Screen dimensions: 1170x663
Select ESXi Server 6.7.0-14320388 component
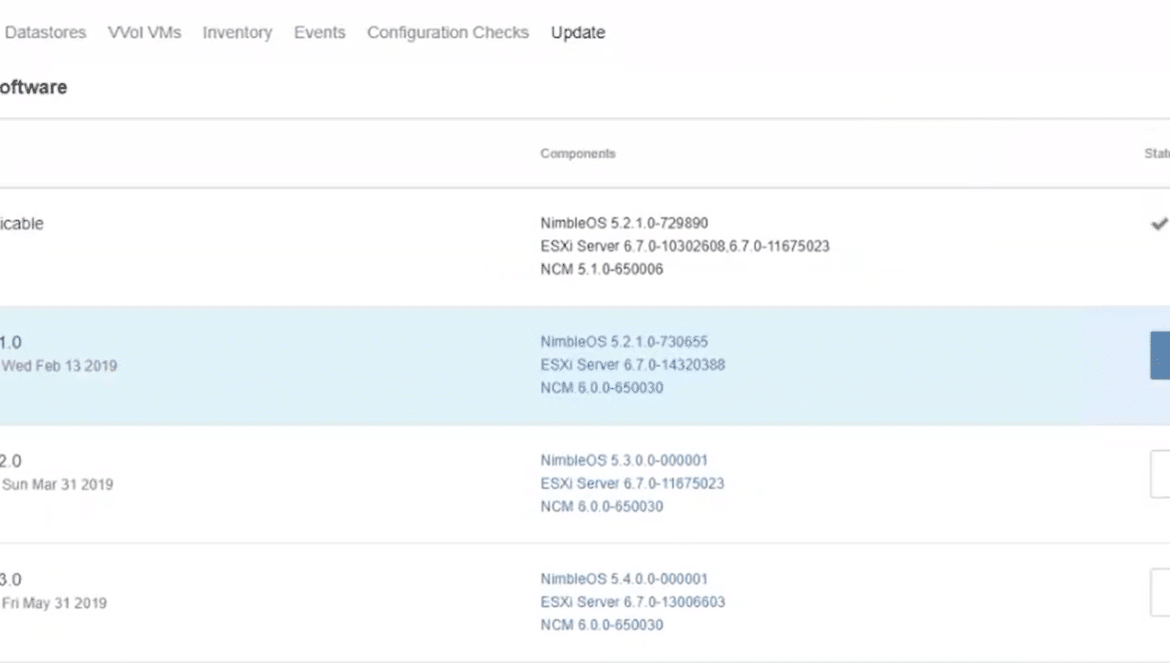click(633, 365)
